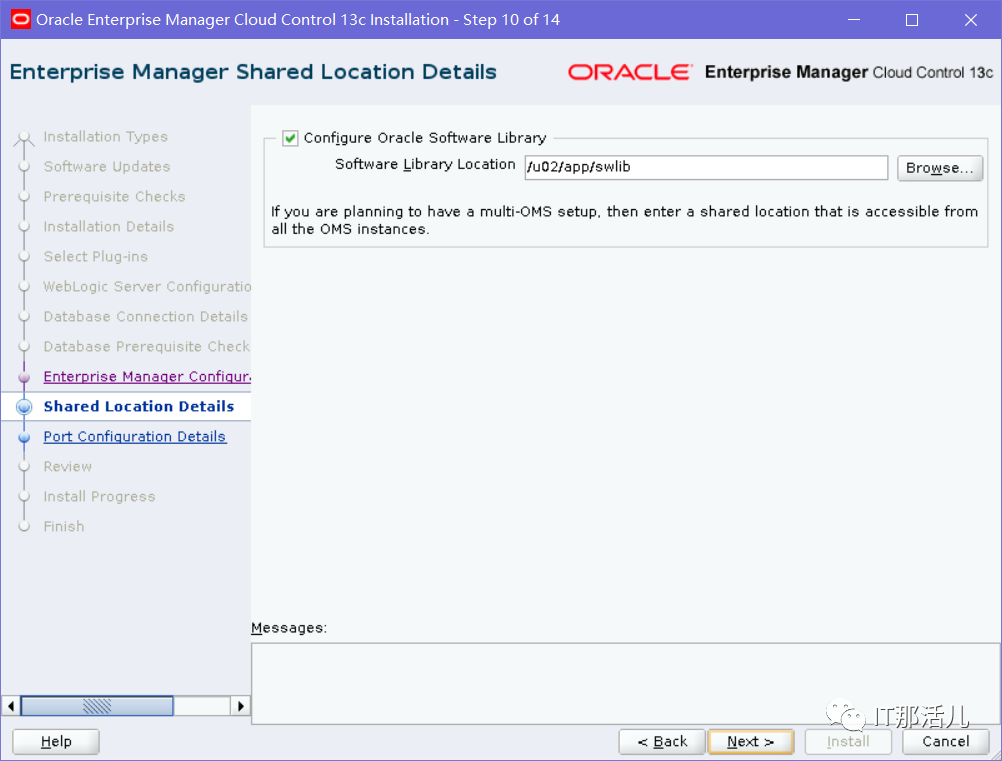Click the Oracle icon in title bar
1002x761 pixels.
(20, 19)
